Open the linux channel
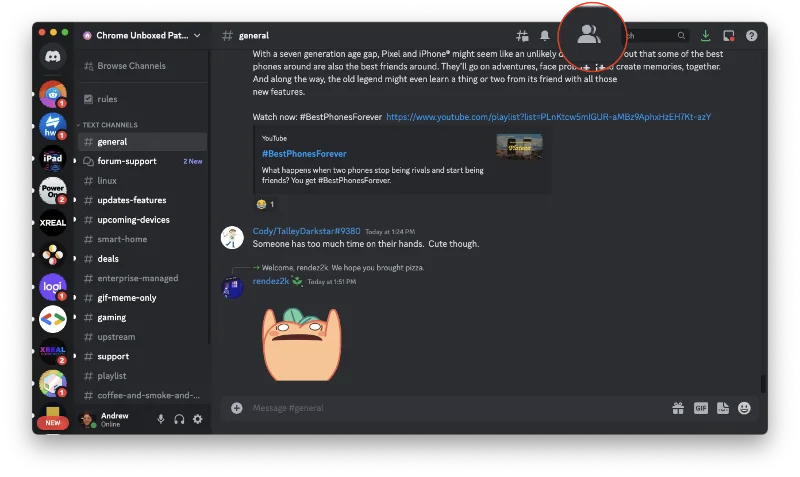This screenshot has width=800, height=477. (142, 181)
